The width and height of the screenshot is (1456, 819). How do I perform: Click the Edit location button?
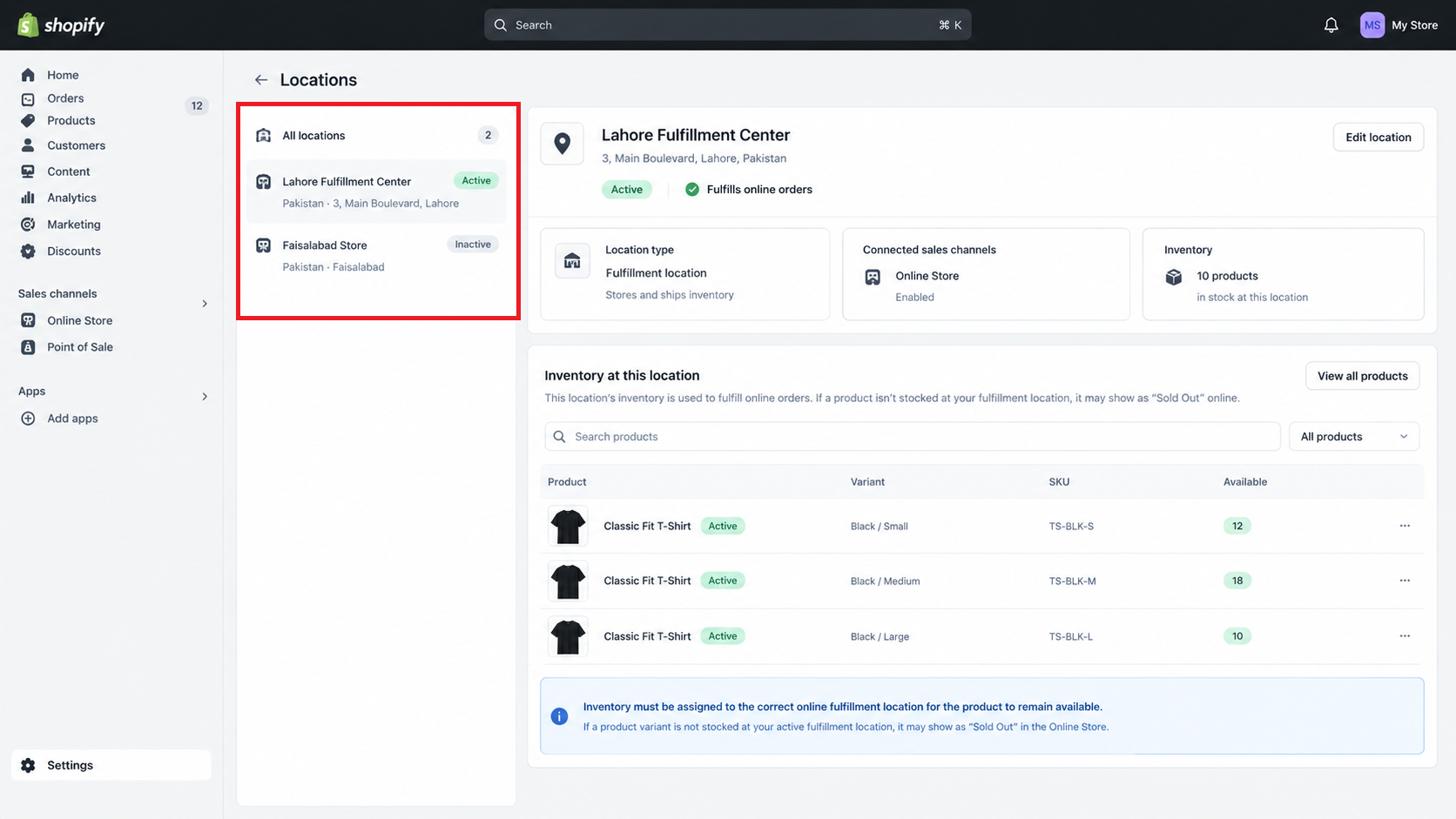point(1378,138)
